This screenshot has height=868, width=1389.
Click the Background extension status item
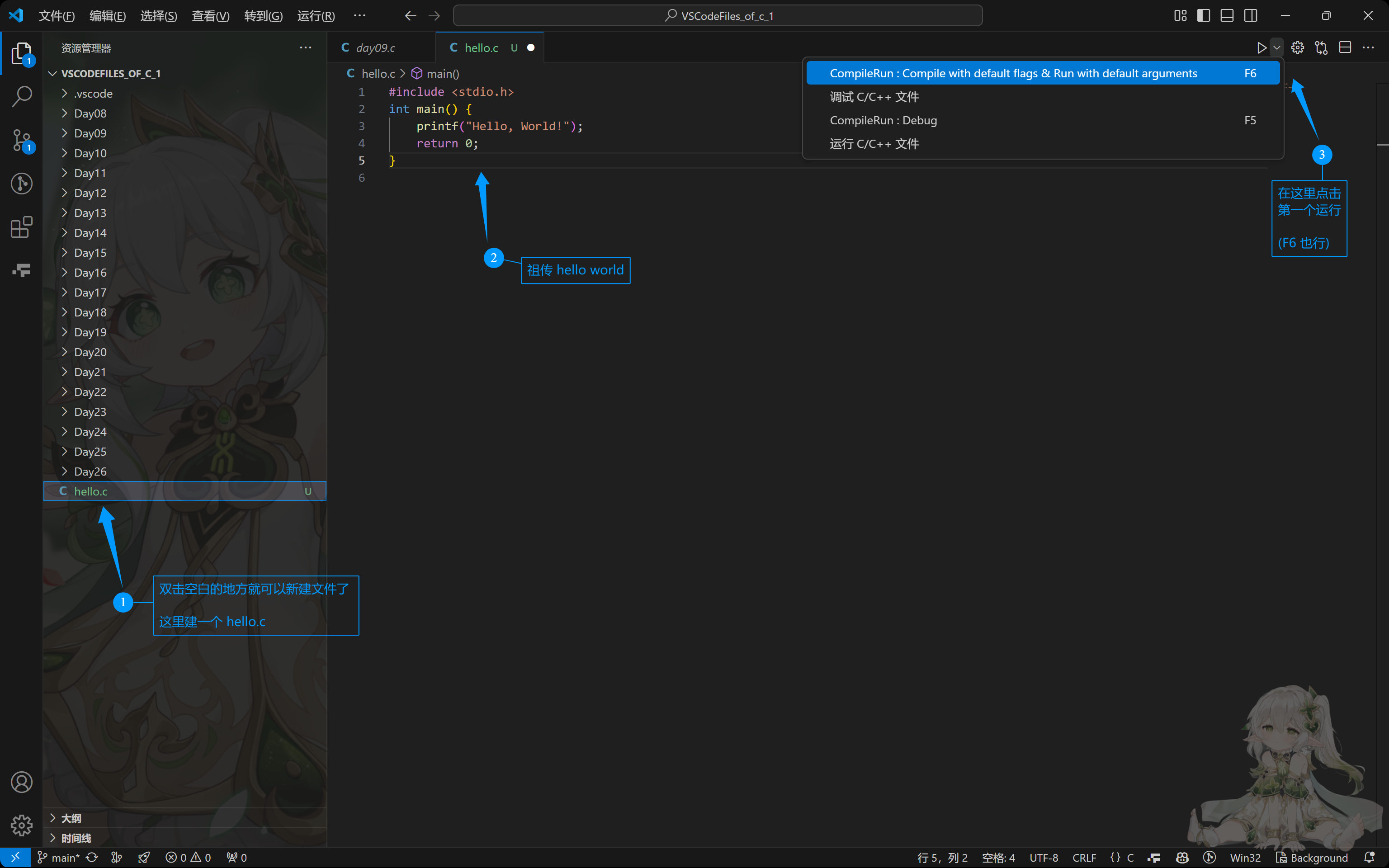click(x=1312, y=857)
